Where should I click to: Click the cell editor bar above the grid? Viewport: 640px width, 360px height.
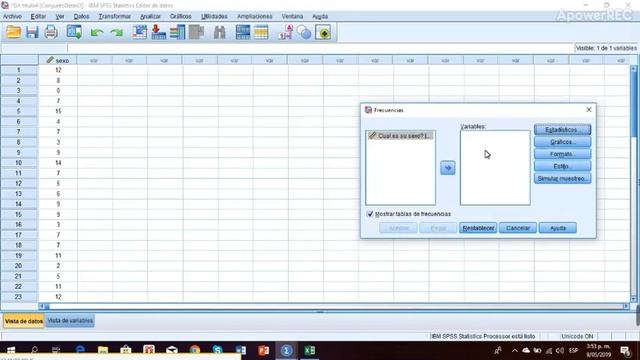click(x=320, y=48)
